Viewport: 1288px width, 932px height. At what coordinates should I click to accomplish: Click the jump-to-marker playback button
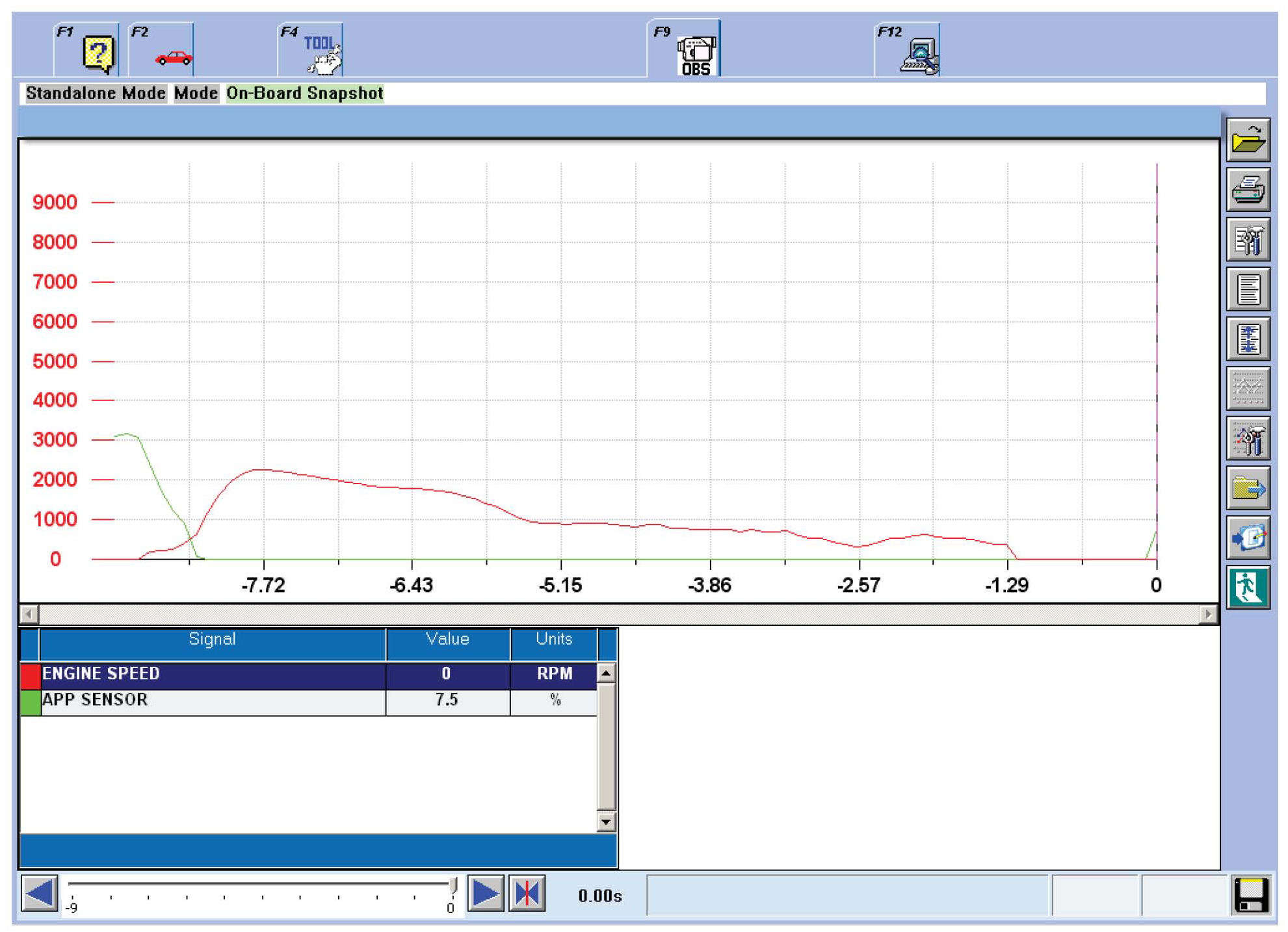click(527, 894)
